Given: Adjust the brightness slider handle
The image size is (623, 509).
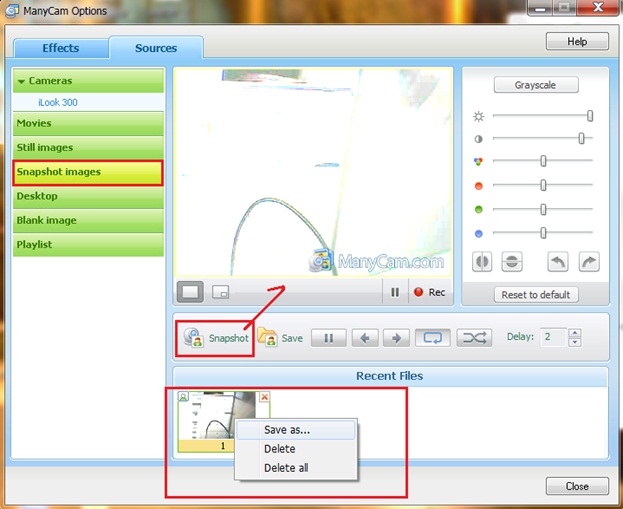Looking at the screenshot, I should click(590, 116).
